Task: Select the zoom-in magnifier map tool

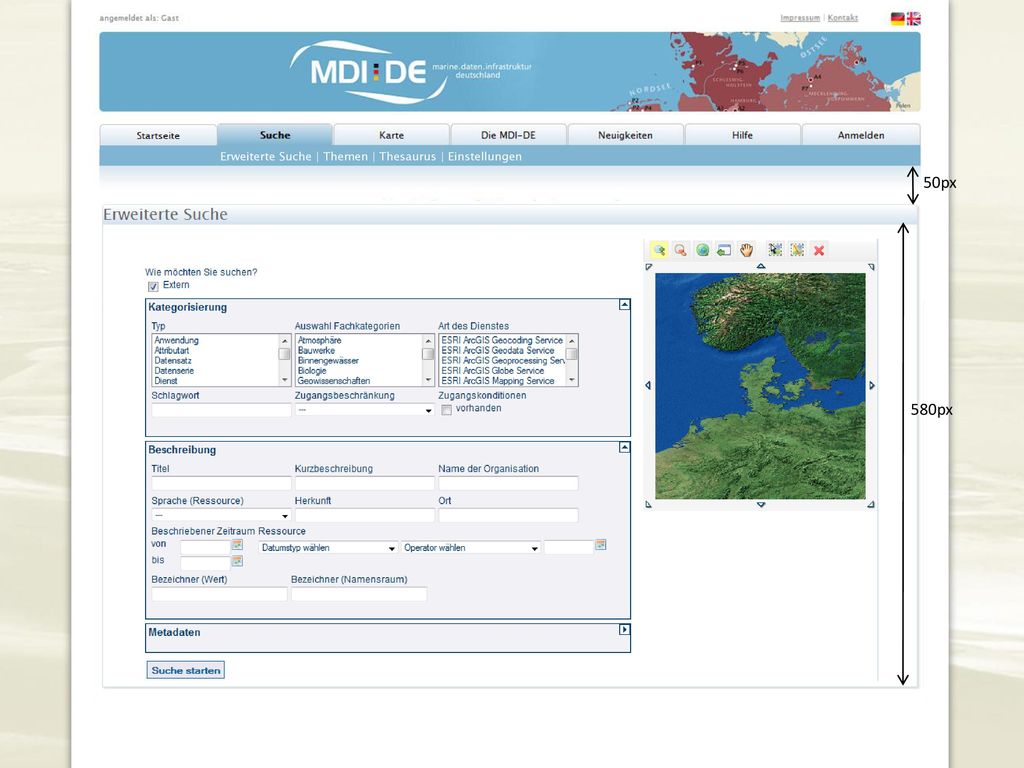Action: point(659,250)
